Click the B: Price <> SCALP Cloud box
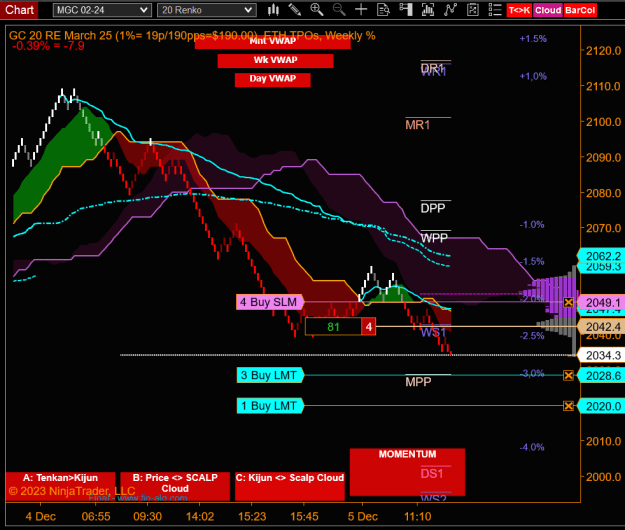The width and height of the screenshot is (625, 530). point(175,486)
